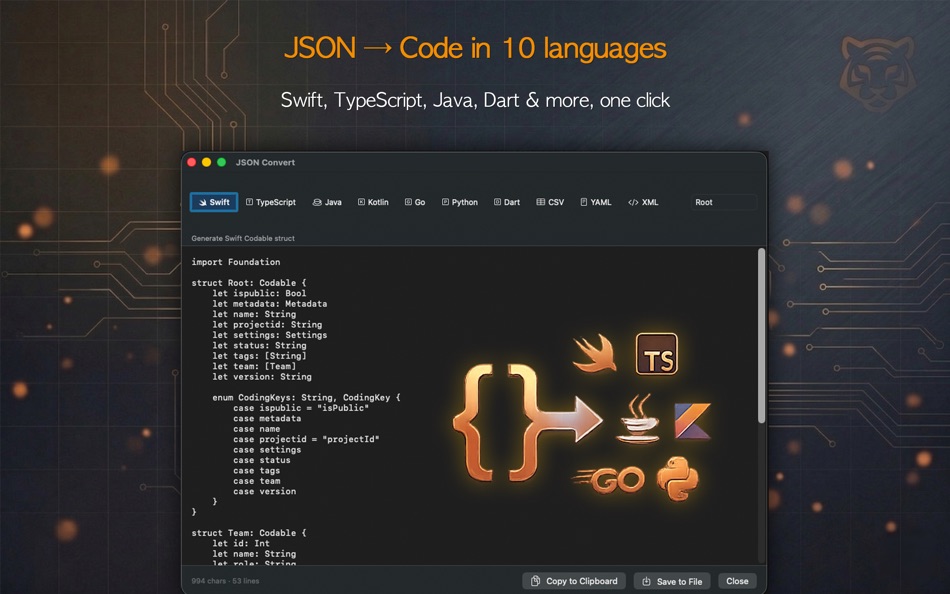This screenshot has height=594, width=950.
Task: Copy generated code to clipboard
Action: (x=575, y=581)
